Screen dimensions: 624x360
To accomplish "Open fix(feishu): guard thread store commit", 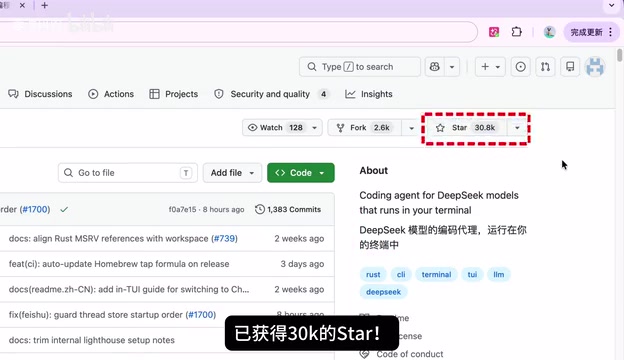I will tap(96, 315).
